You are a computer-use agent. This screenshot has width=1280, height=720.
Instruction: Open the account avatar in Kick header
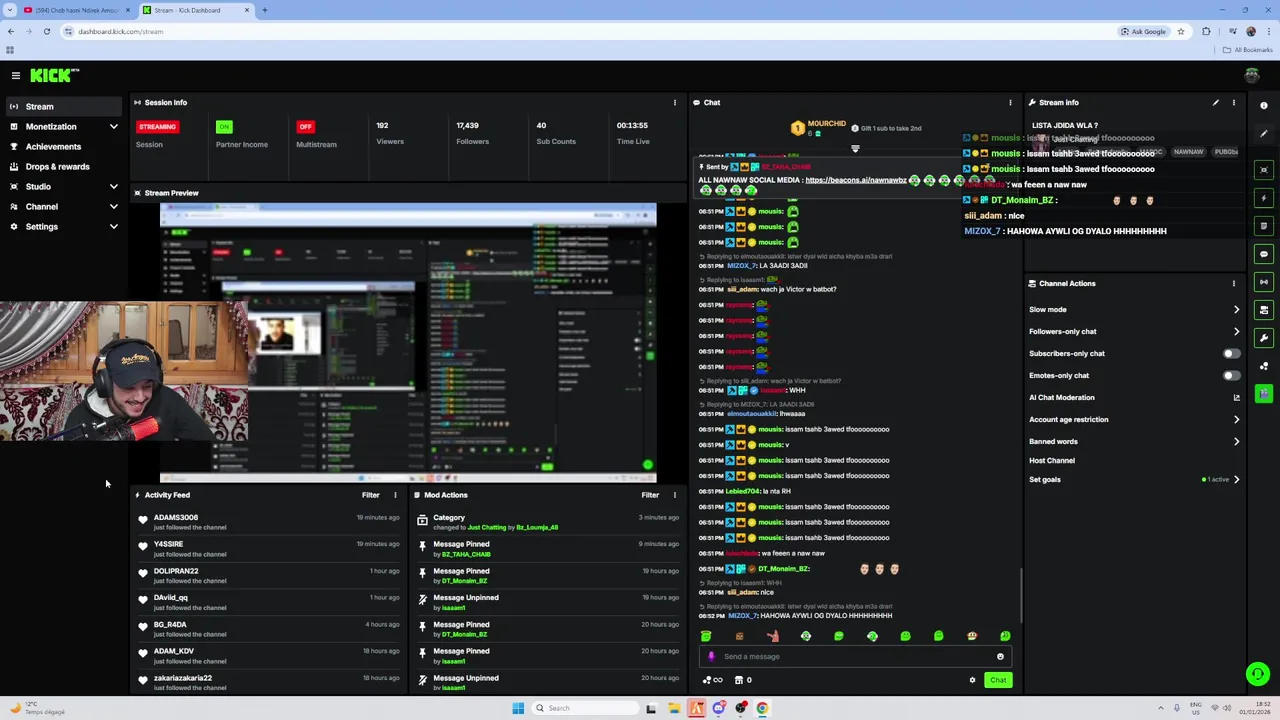(x=1252, y=75)
